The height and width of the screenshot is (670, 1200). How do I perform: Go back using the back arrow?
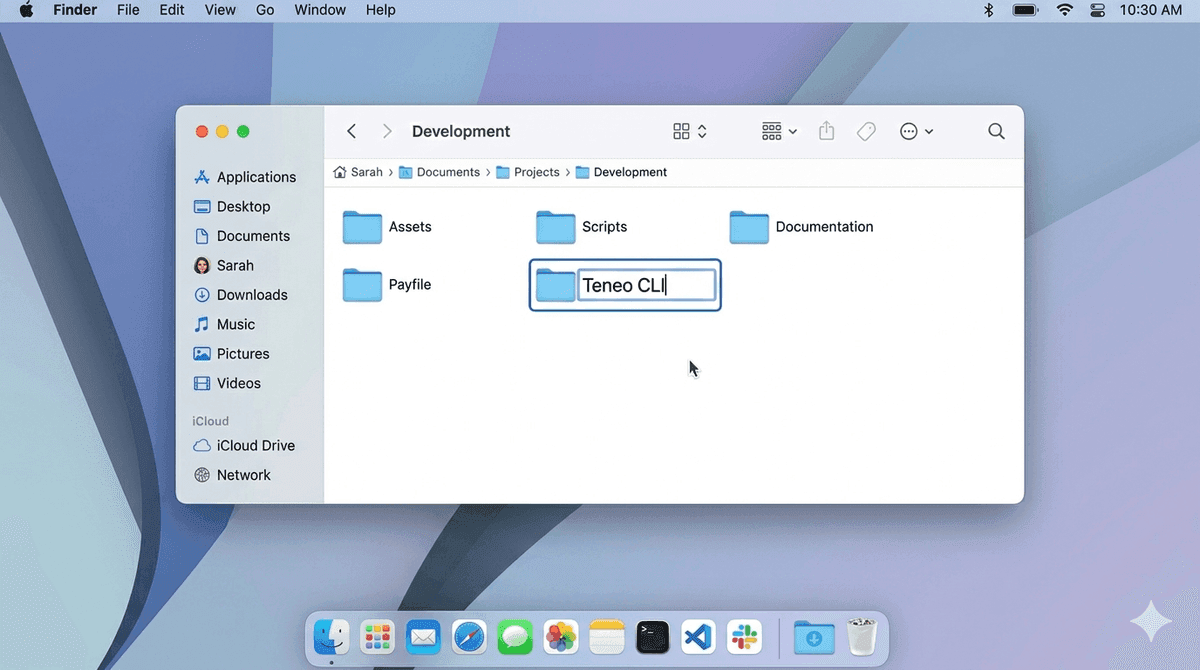point(351,131)
